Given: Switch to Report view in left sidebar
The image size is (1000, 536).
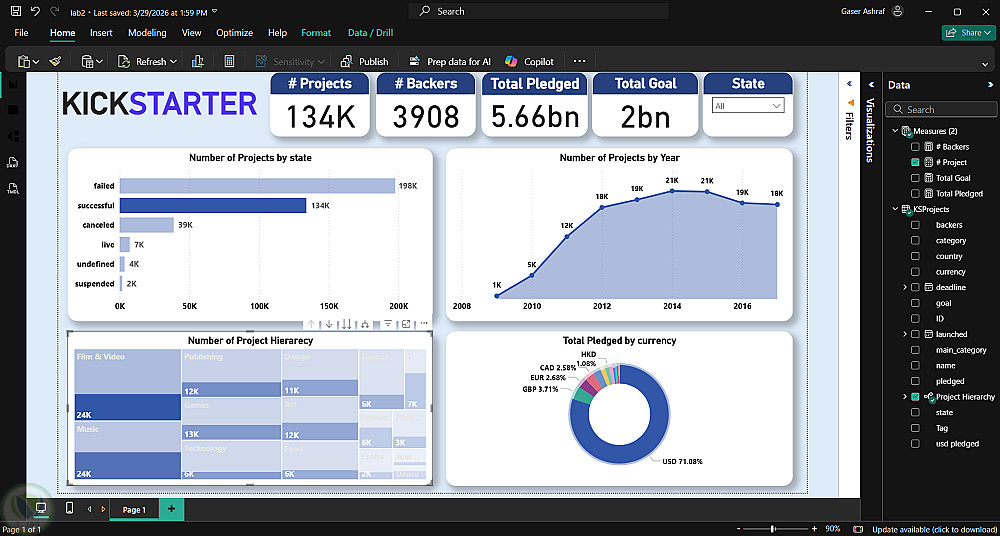Looking at the screenshot, I should tap(13, 84).
